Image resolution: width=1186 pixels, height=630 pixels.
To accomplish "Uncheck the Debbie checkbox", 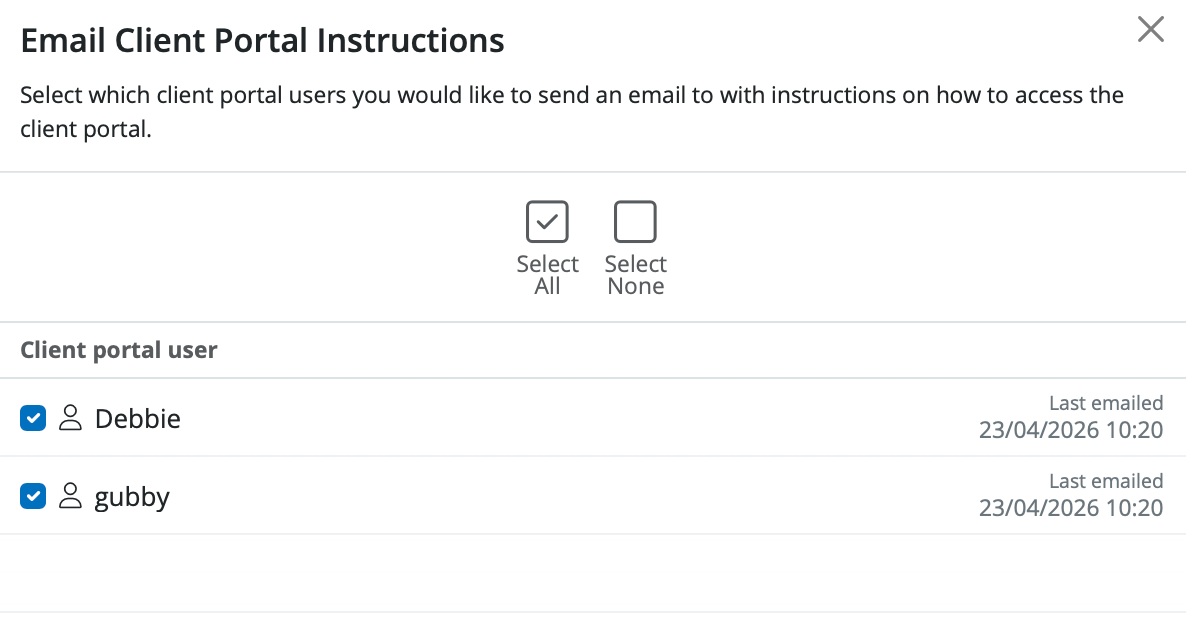I will (33, 418).
